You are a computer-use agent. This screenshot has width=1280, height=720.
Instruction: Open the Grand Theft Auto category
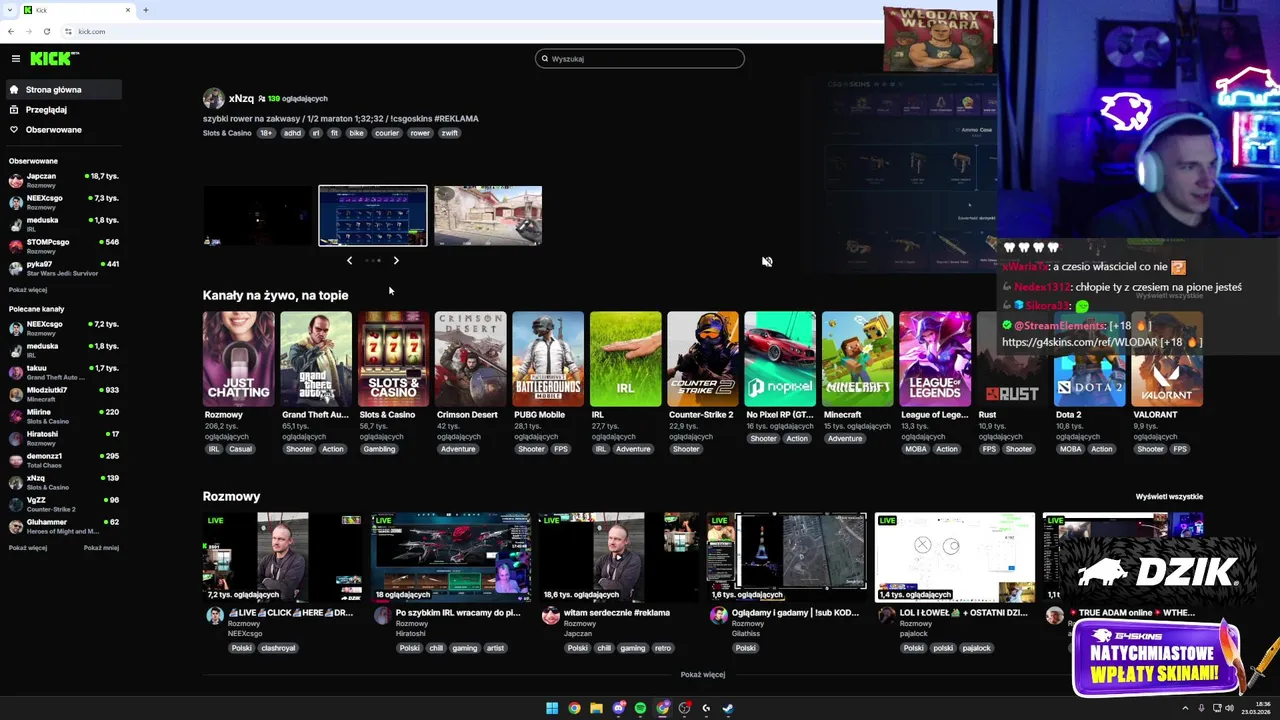tap(316, 359)
